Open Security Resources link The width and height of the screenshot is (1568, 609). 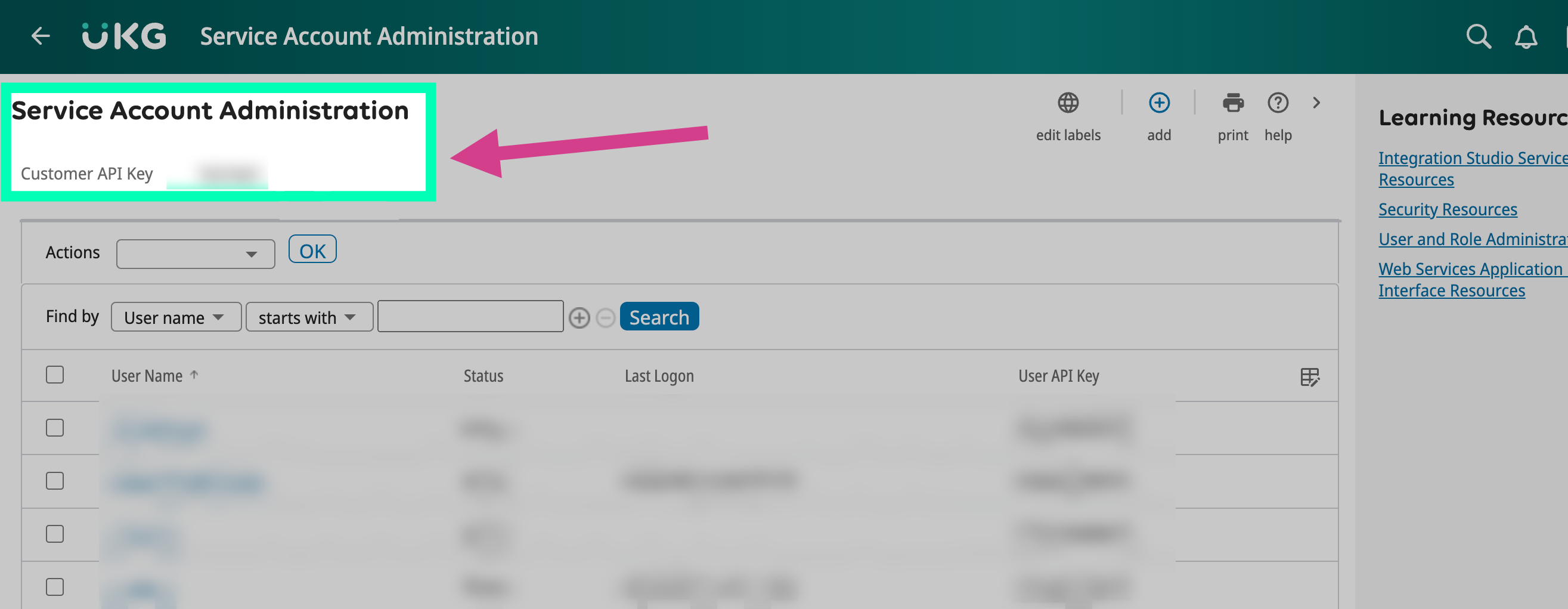(x=1448, y=209)
